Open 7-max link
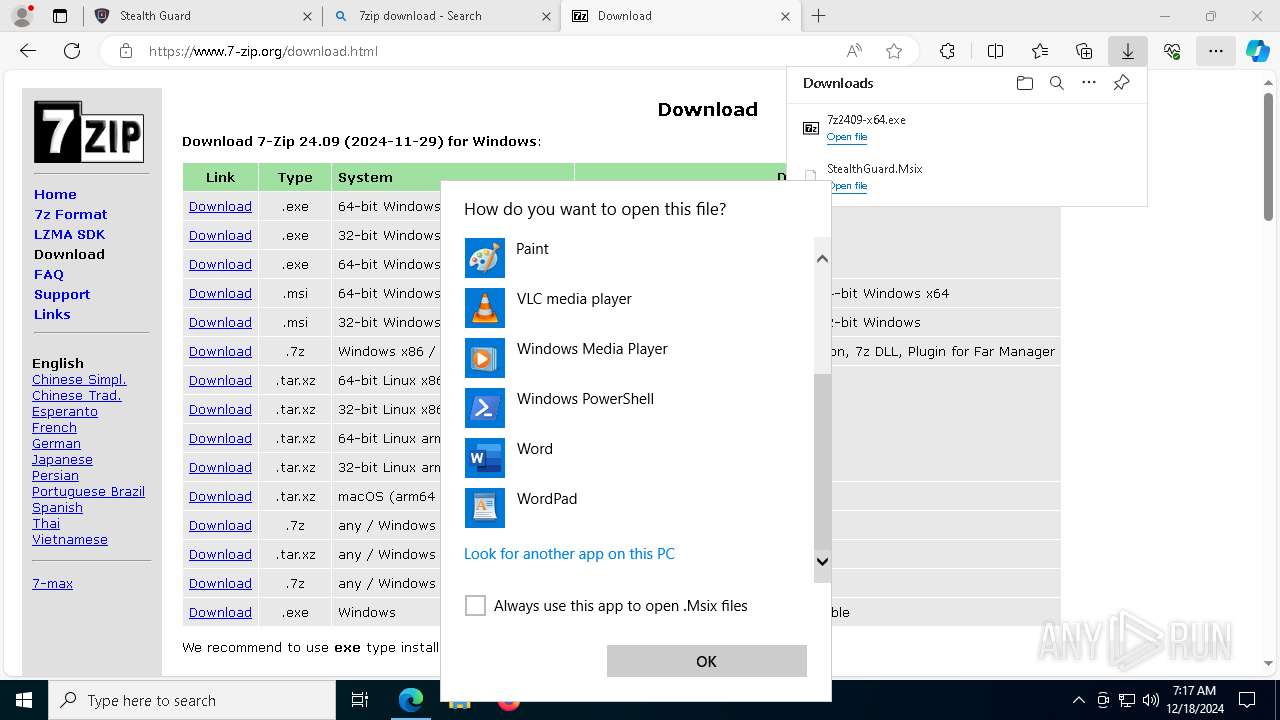 pyautogui.click(x=52, y=583)
